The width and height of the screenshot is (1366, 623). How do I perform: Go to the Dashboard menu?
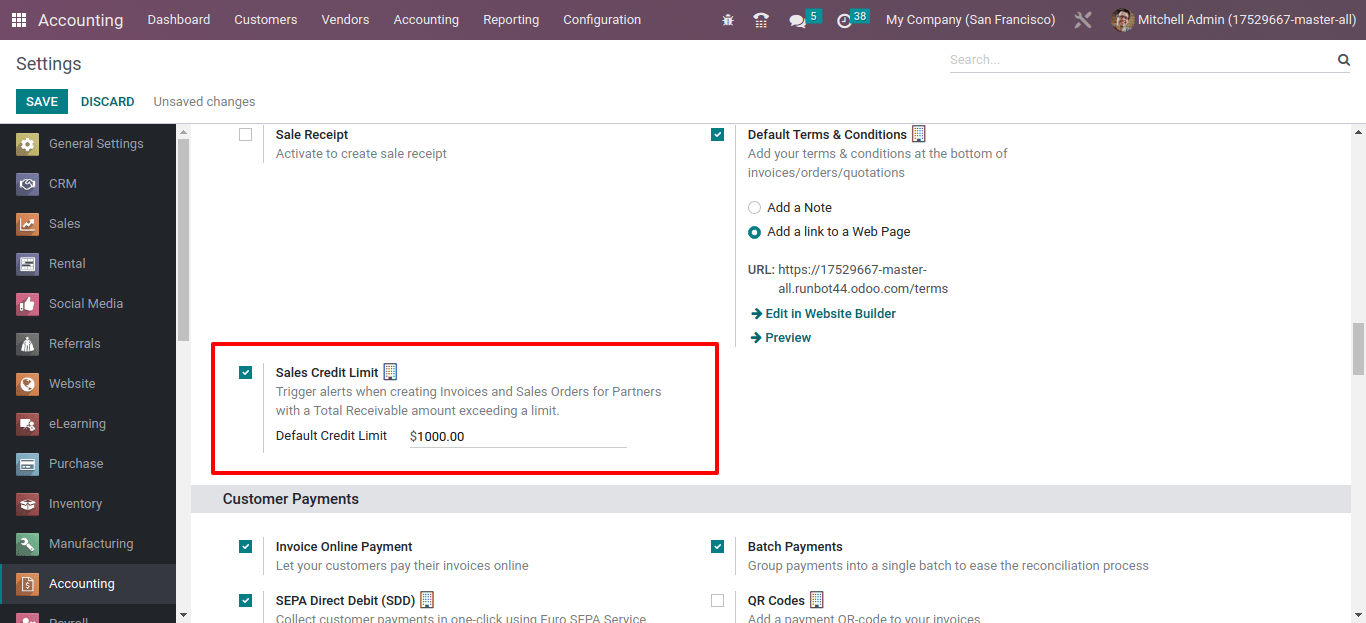(x=179, y=20)
